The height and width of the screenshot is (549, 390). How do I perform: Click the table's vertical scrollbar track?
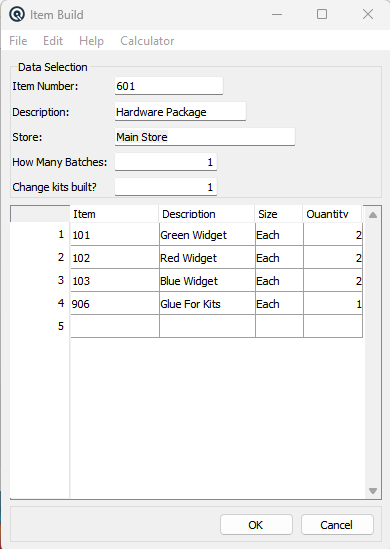pos(373,353)
